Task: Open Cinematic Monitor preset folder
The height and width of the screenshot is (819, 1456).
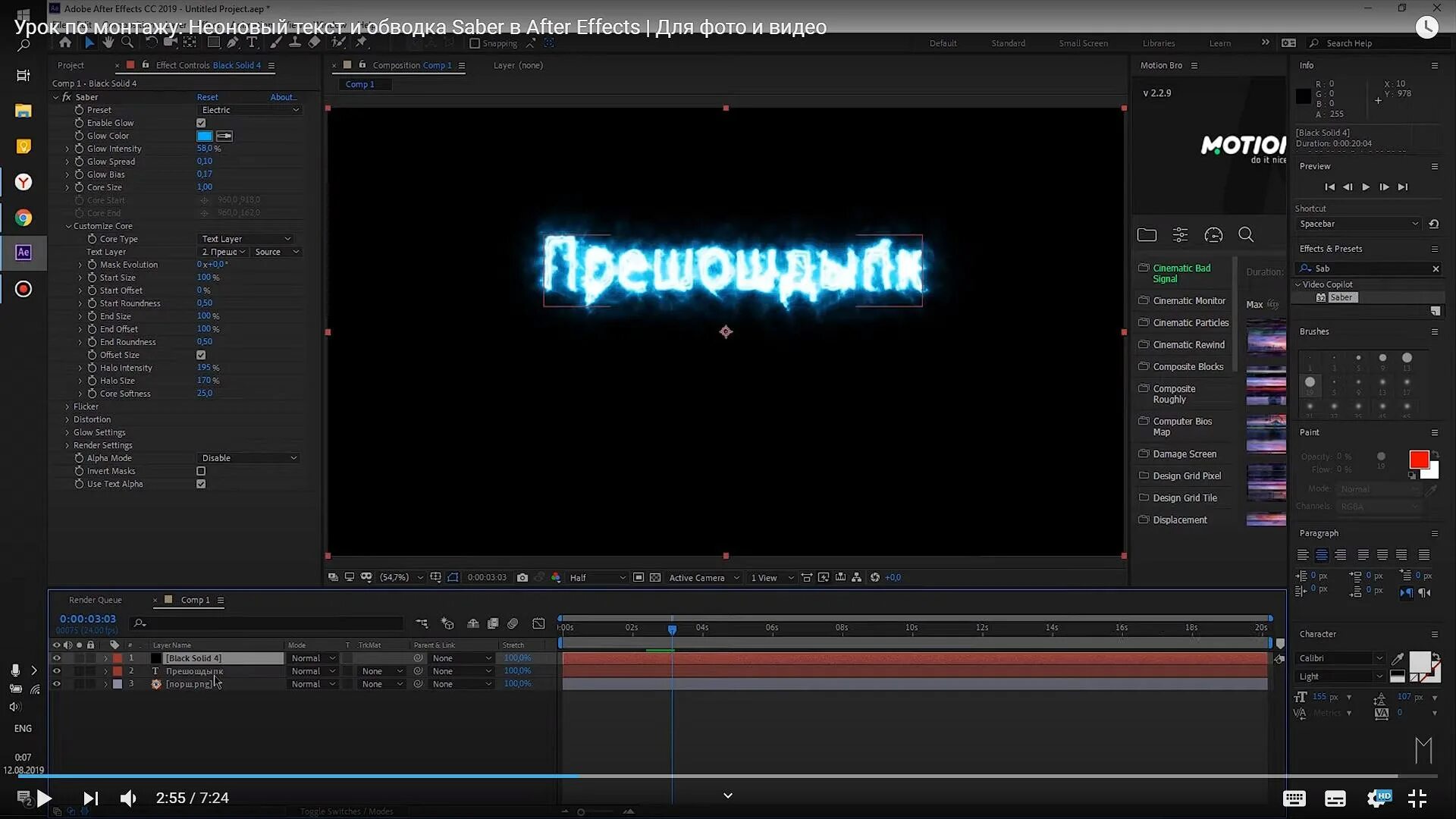Action: coord(1188,301)
